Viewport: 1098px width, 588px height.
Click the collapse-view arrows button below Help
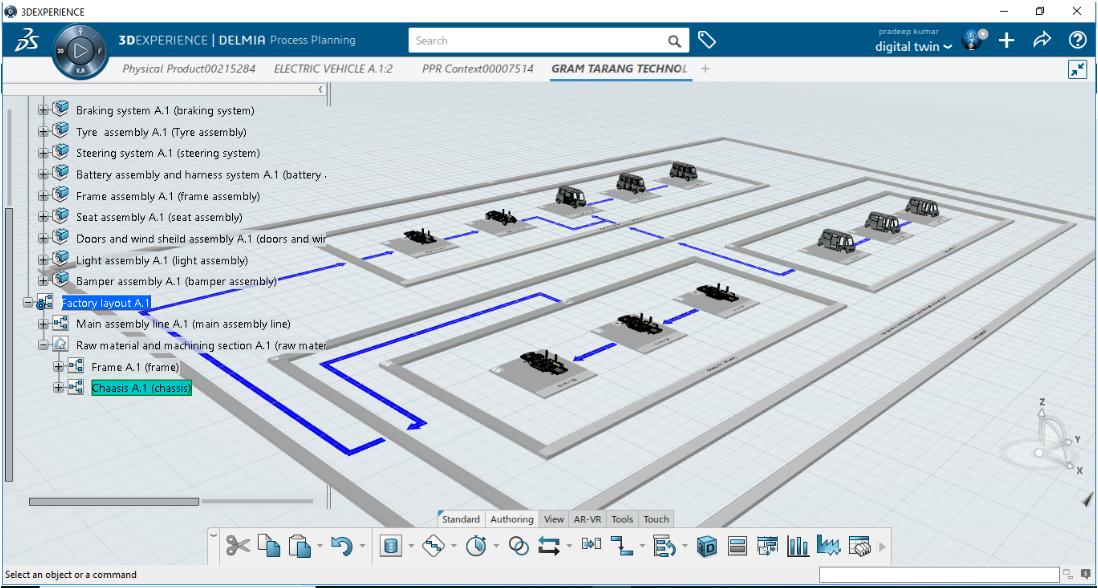(x=1077, y=69)
